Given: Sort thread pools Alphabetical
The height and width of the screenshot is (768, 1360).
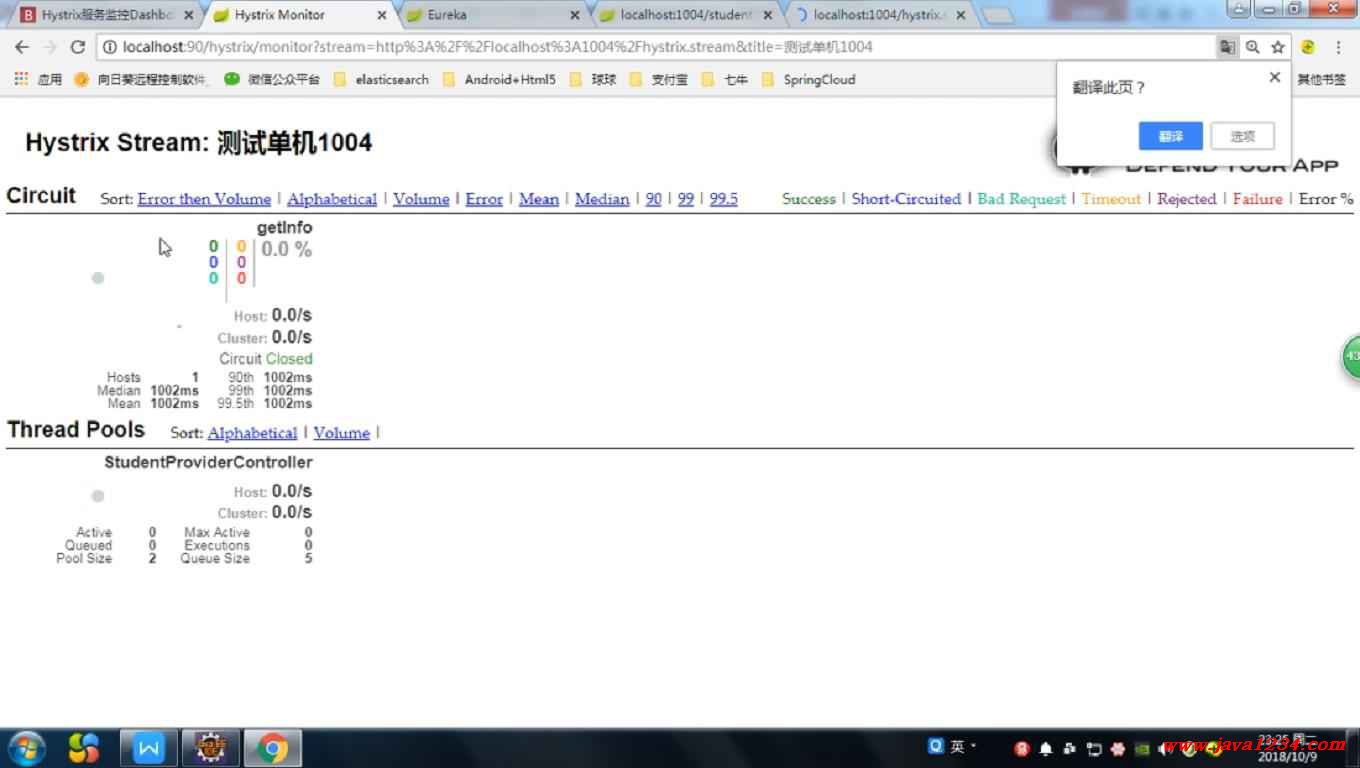Looking at the screenshot, I should (x=252, y=433).
